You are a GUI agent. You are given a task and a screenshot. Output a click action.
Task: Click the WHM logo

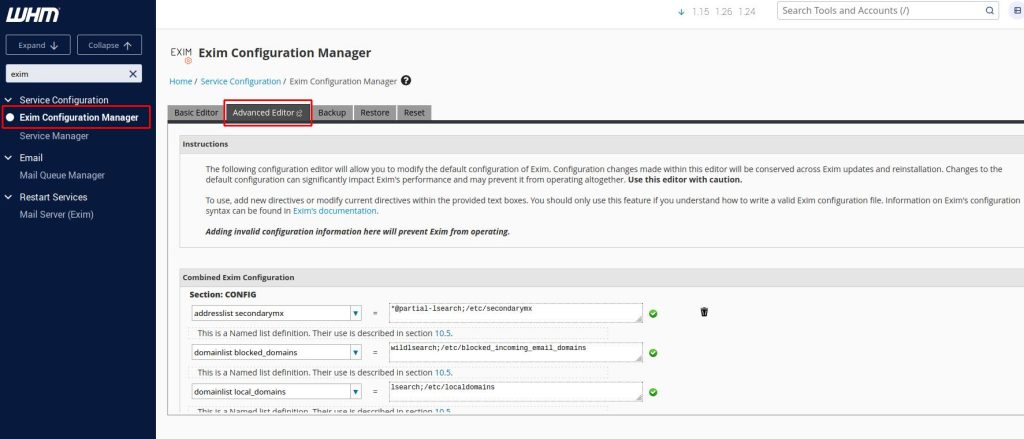[x=32, y=14]
